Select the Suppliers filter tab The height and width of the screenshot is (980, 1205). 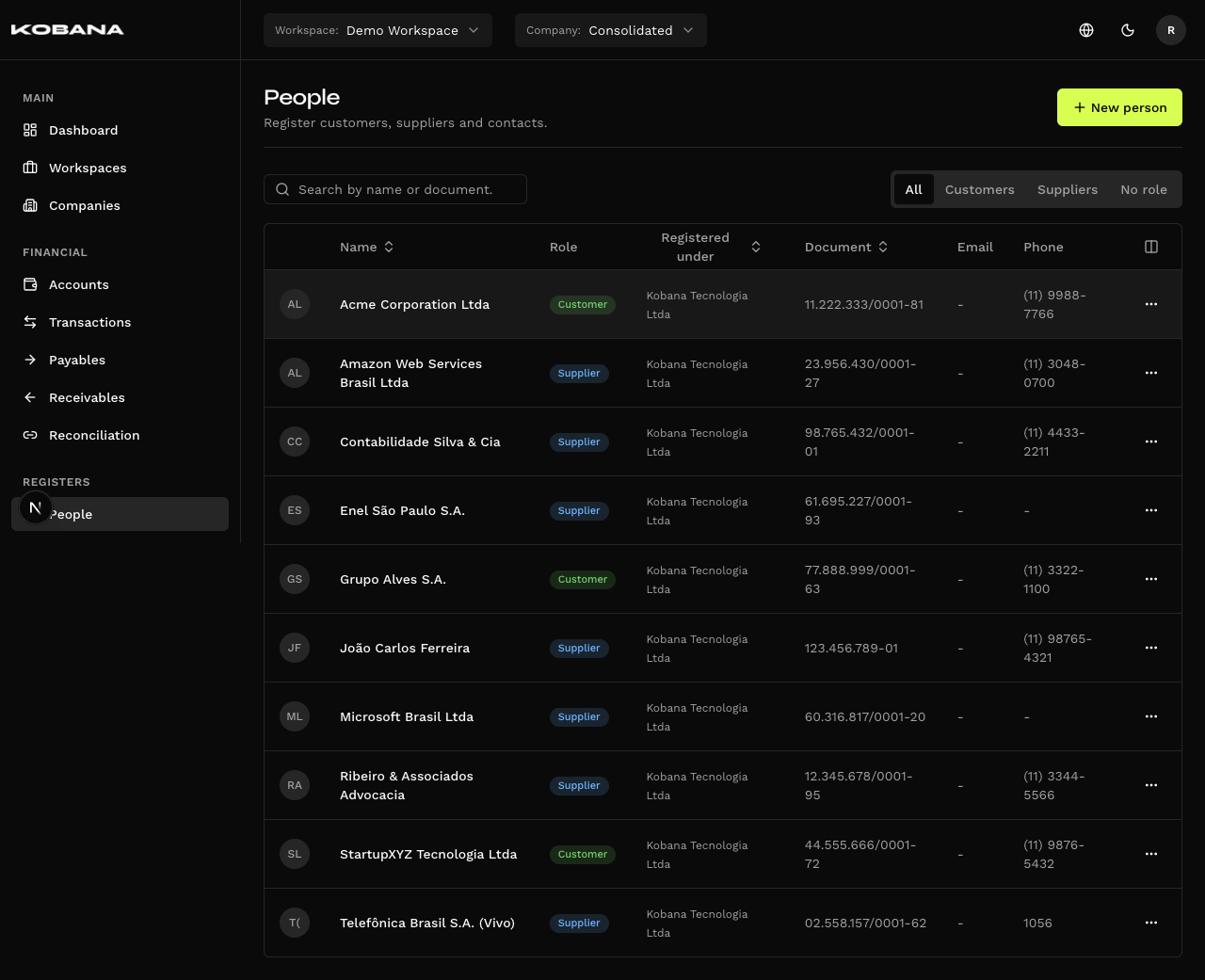pos(1068,189)
